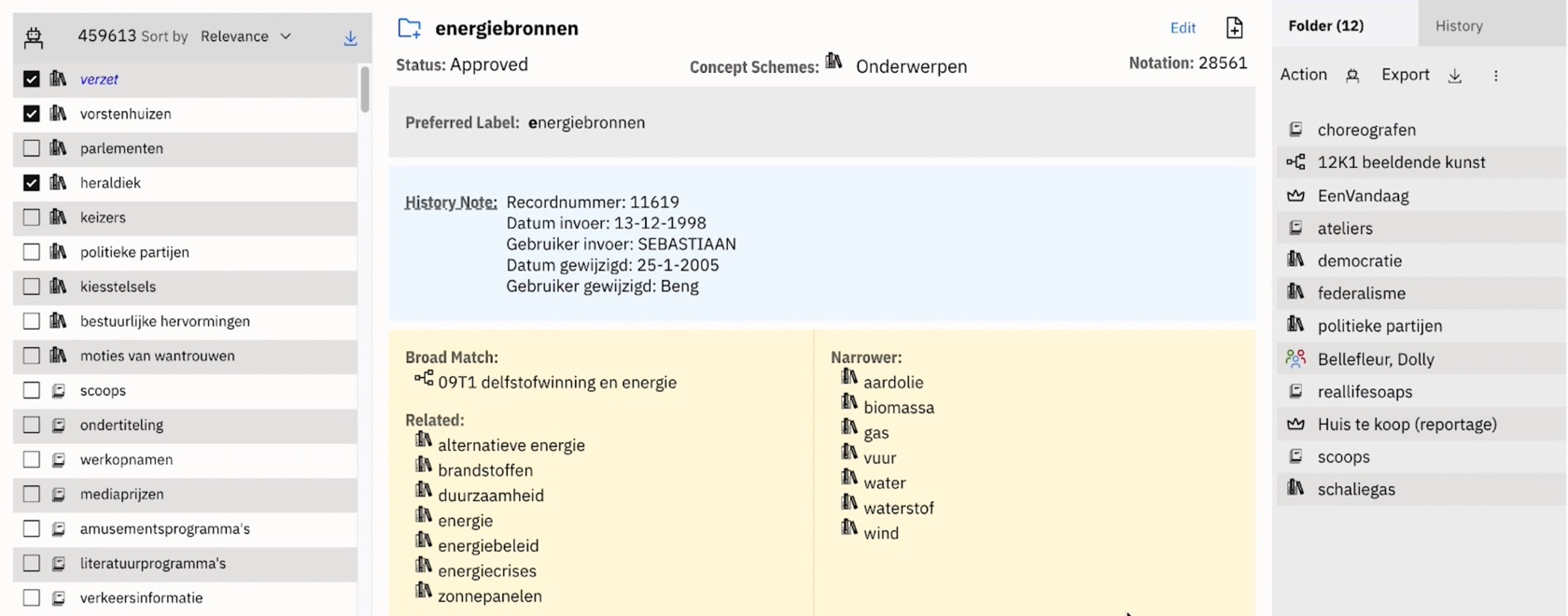Image resolution: width=1568 pixels, height=616 pixels.
Task: Click the hierarchy icon beside 09T1 delfstofwinning en energie
Action: 424,378
